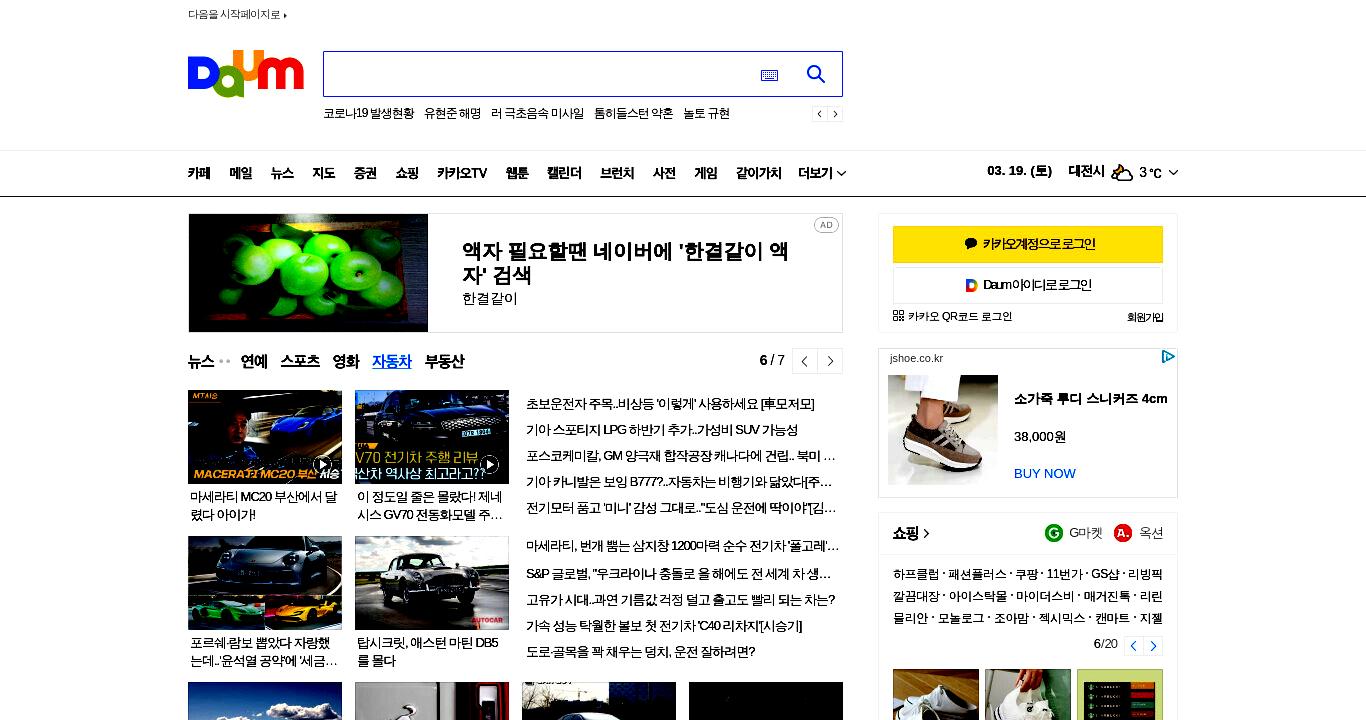The width and height of the screenshot is (1366, 720).
Task: Go to previous news section page
Action: click(805, 361)
